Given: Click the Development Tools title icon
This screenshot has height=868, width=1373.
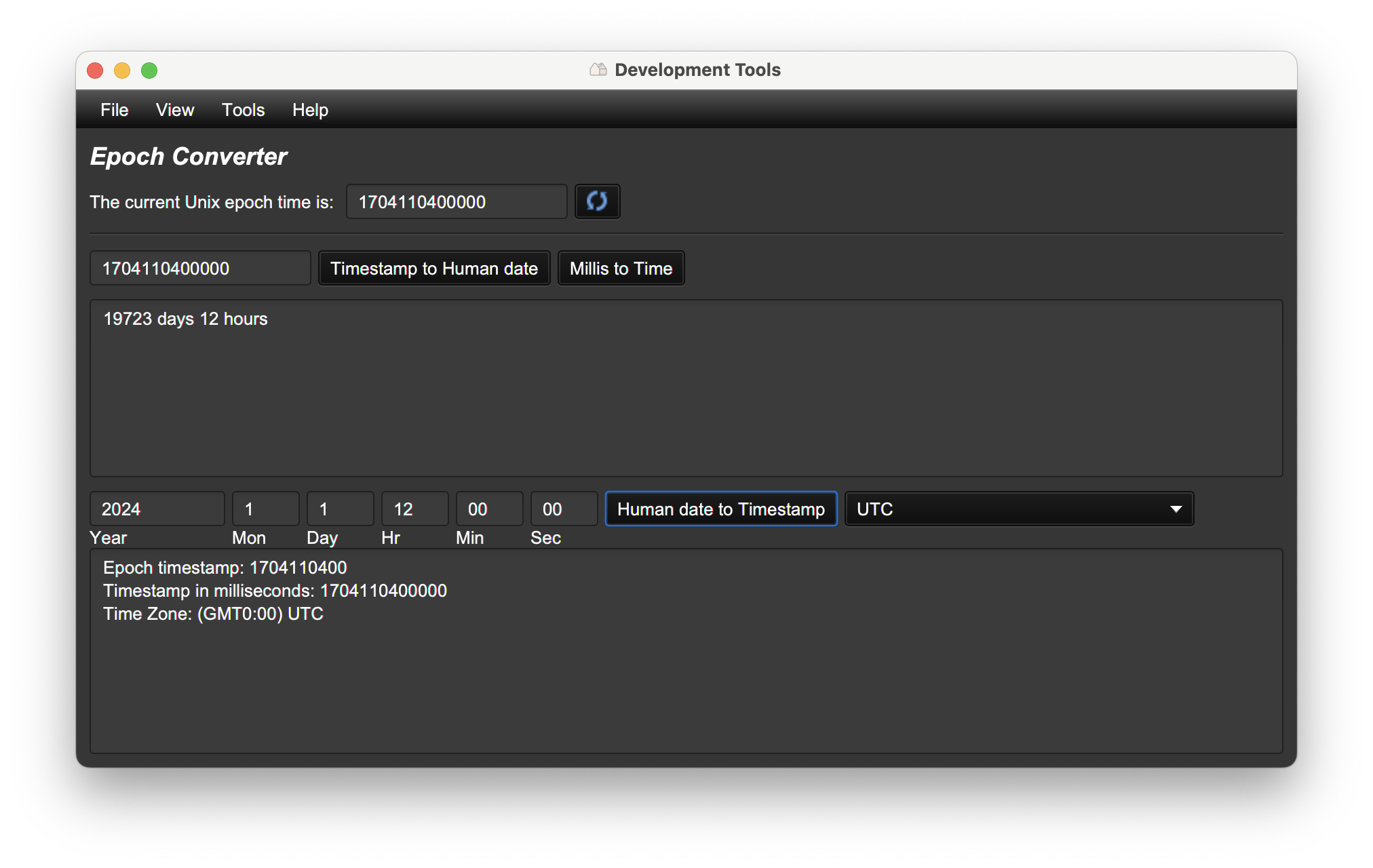Looking at the screenshot, I should tap(598, 70).
